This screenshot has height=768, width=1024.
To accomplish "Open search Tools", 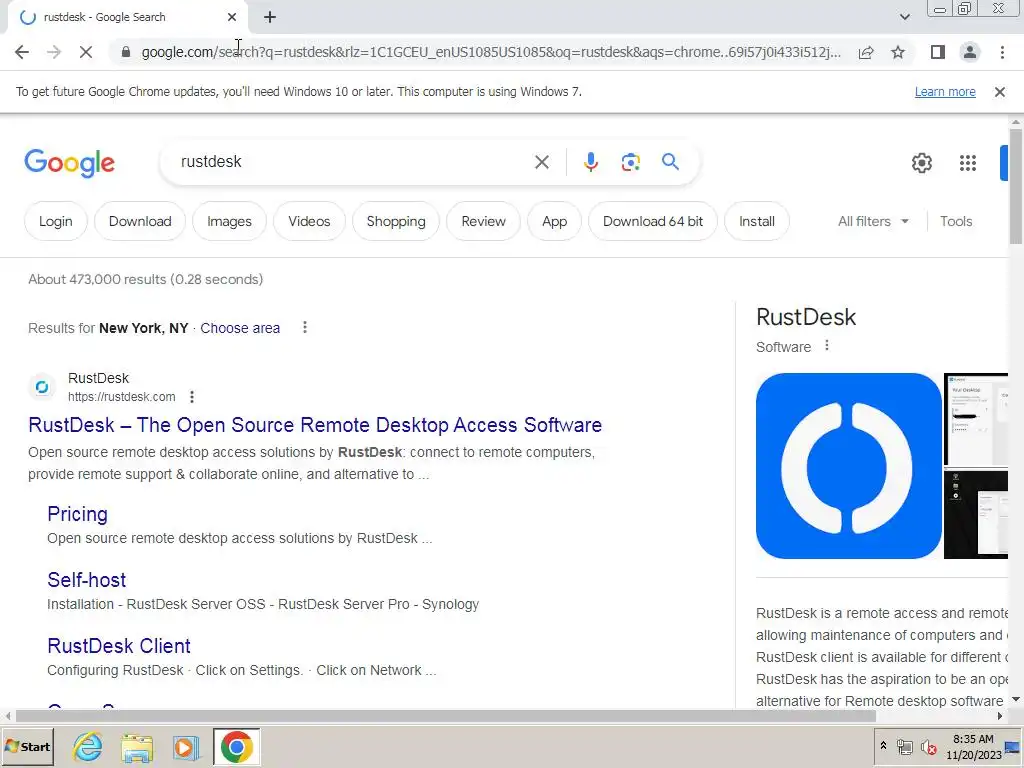I will [x=956, y=221].
